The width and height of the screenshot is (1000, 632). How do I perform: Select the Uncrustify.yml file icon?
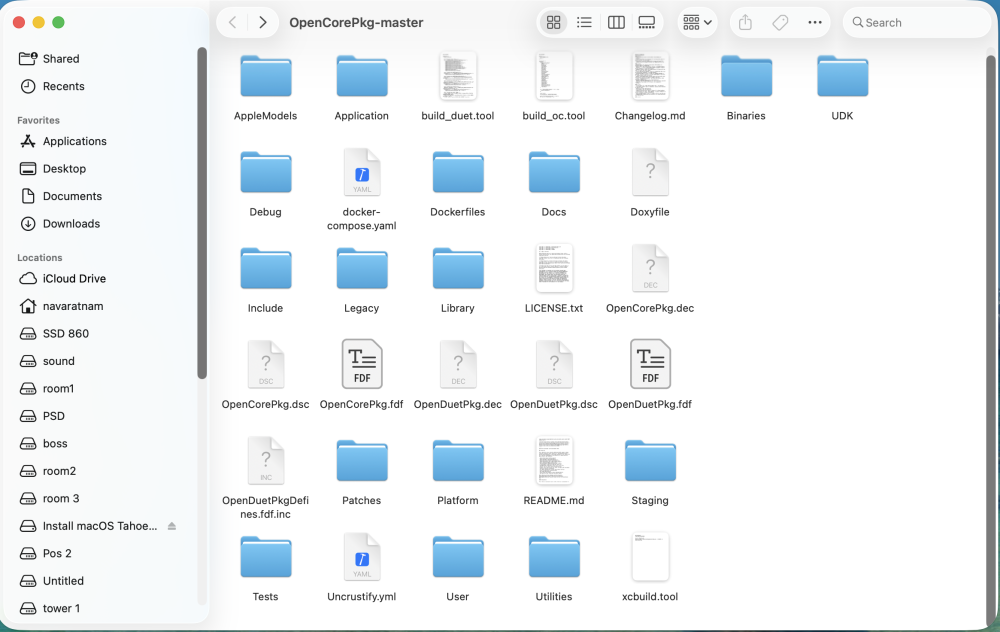click(362, 557)
